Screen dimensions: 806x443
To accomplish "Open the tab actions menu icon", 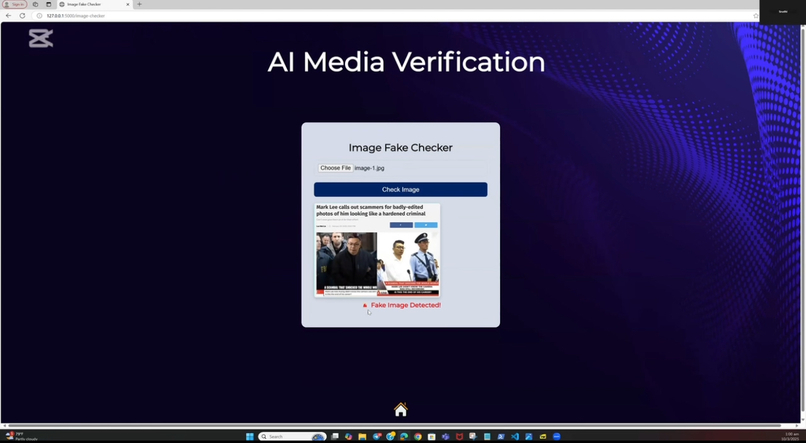I will 49,4.
